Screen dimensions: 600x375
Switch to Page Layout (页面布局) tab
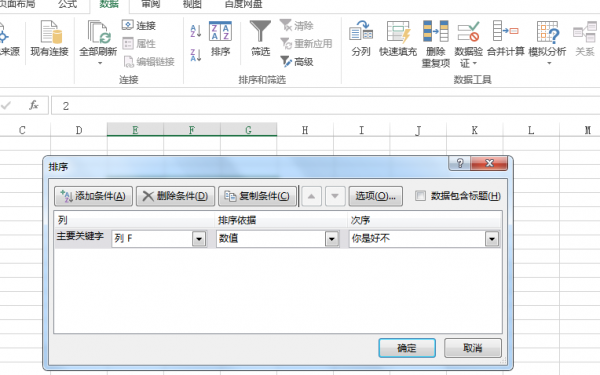[18, 5]
